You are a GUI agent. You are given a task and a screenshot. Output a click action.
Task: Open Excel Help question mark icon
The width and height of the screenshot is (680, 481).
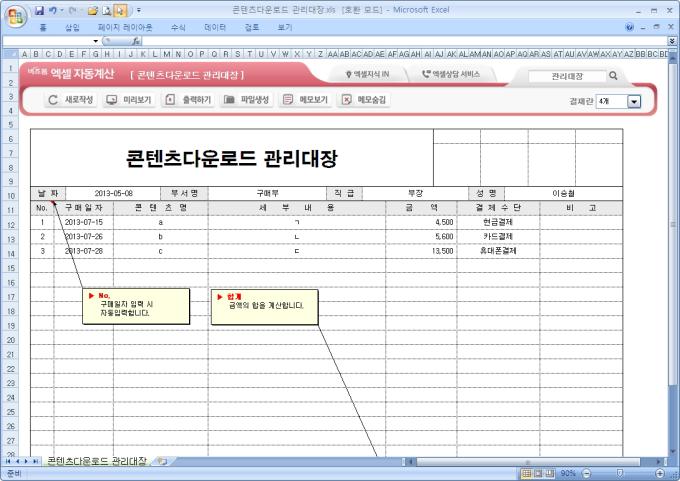coord(629,27)
